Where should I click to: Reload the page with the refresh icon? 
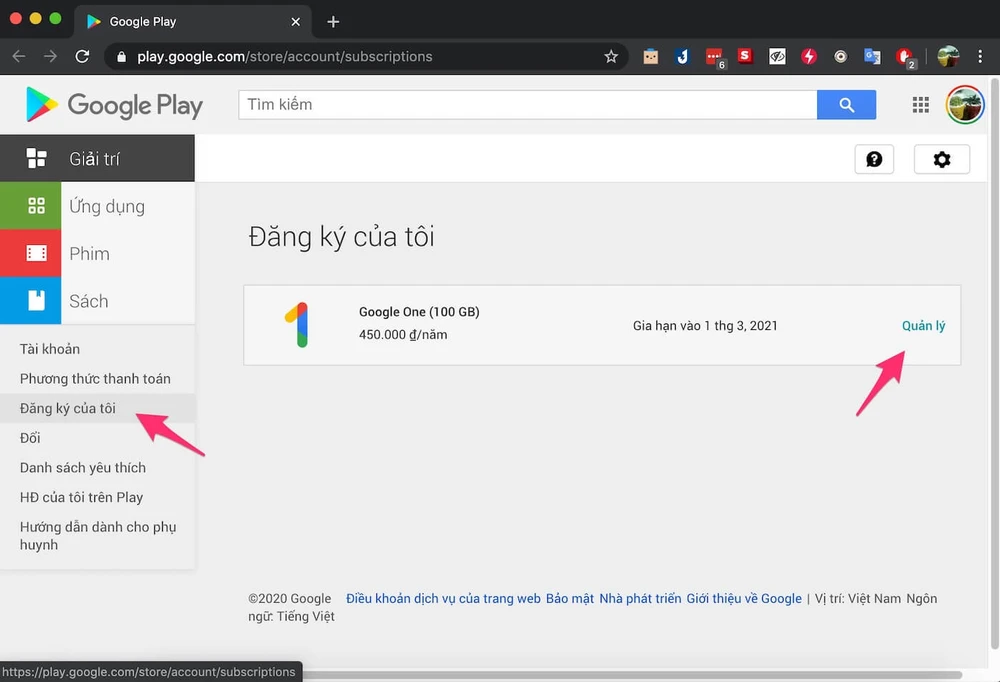click(83, 56)
